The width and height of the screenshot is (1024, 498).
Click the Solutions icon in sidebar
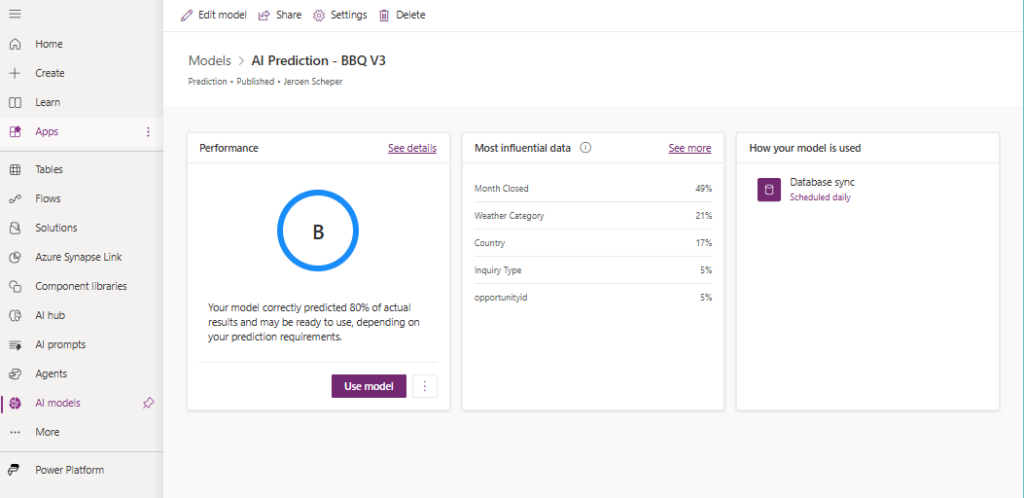coord(15,228)
